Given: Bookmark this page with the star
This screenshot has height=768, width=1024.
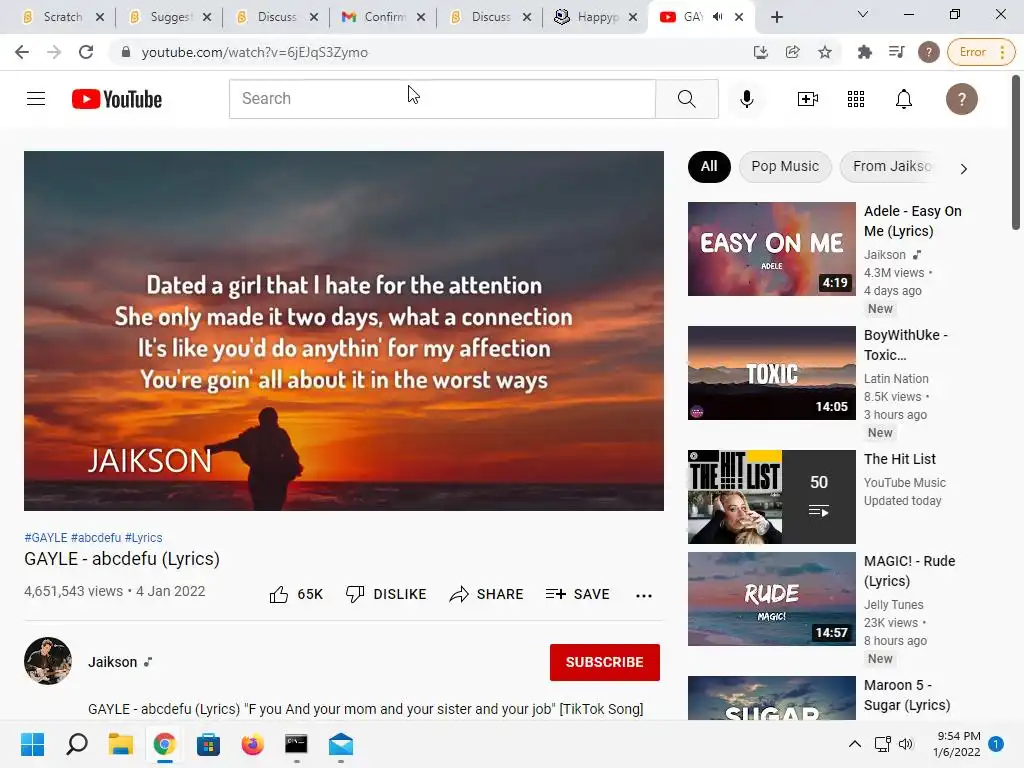Looking at the screenshot, I should coord(825,52).
